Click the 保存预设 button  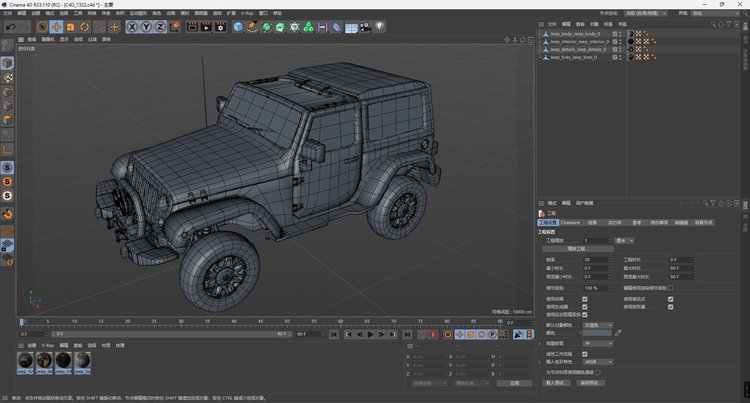point(591,383)
